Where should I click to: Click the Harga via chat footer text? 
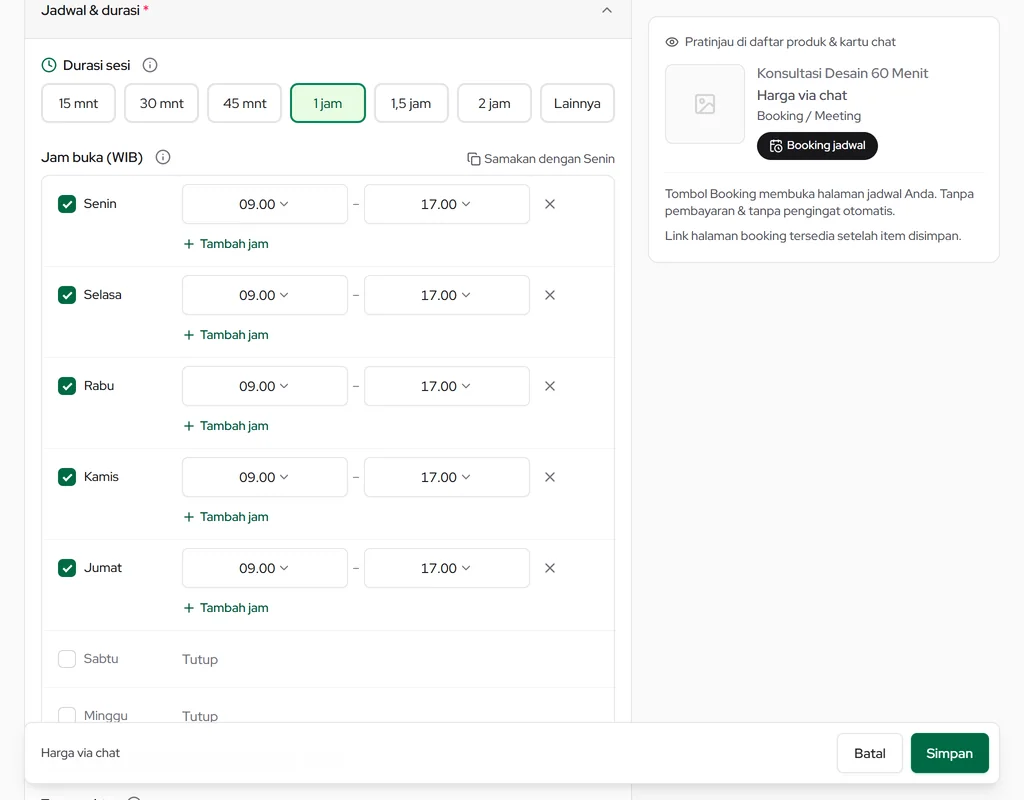click(80, 753)
